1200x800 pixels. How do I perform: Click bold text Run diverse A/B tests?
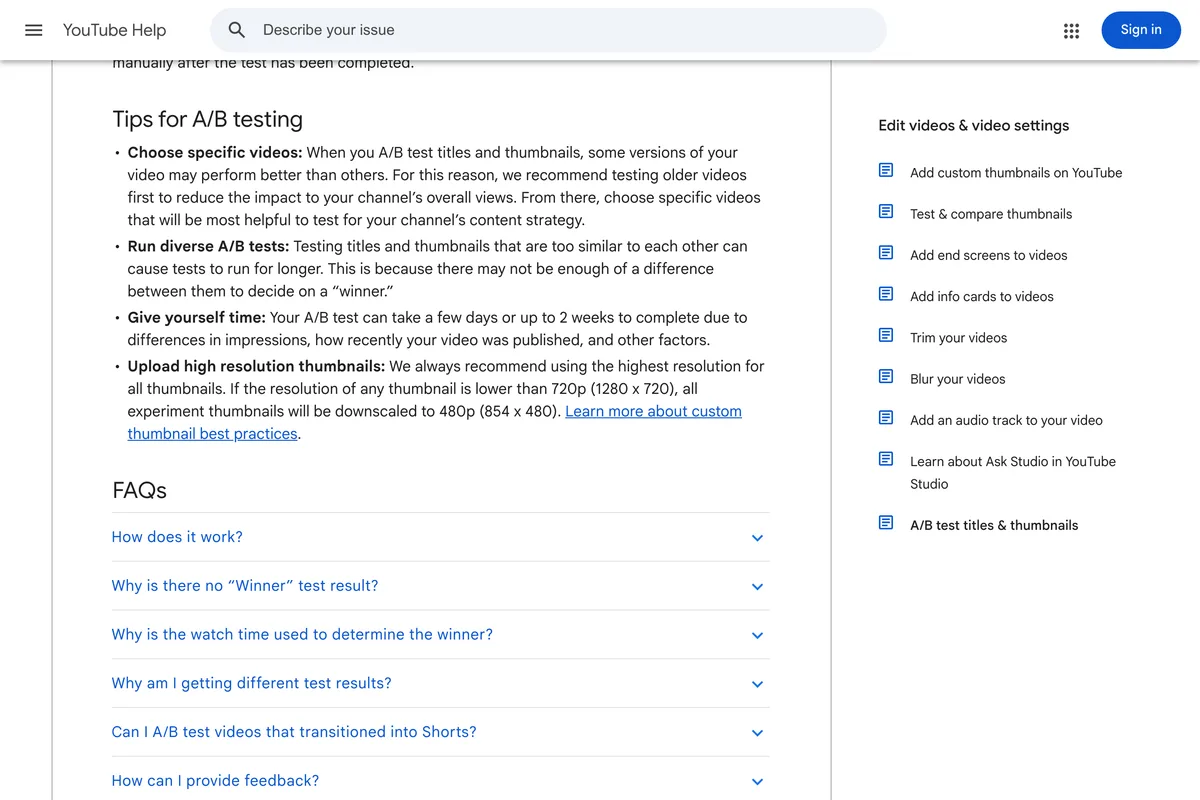pos(209,246)
